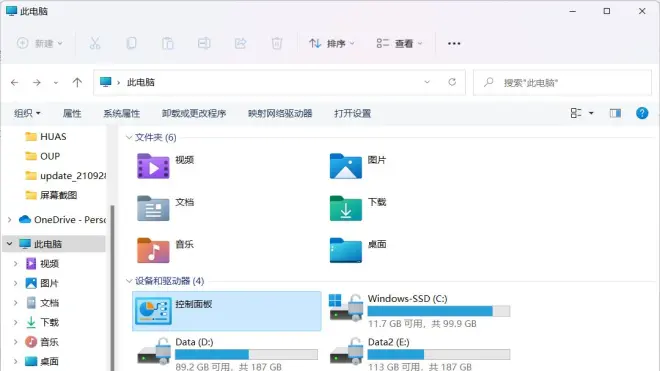Select 屏幕截图 folder in sidebar

(x=51, y=195)
